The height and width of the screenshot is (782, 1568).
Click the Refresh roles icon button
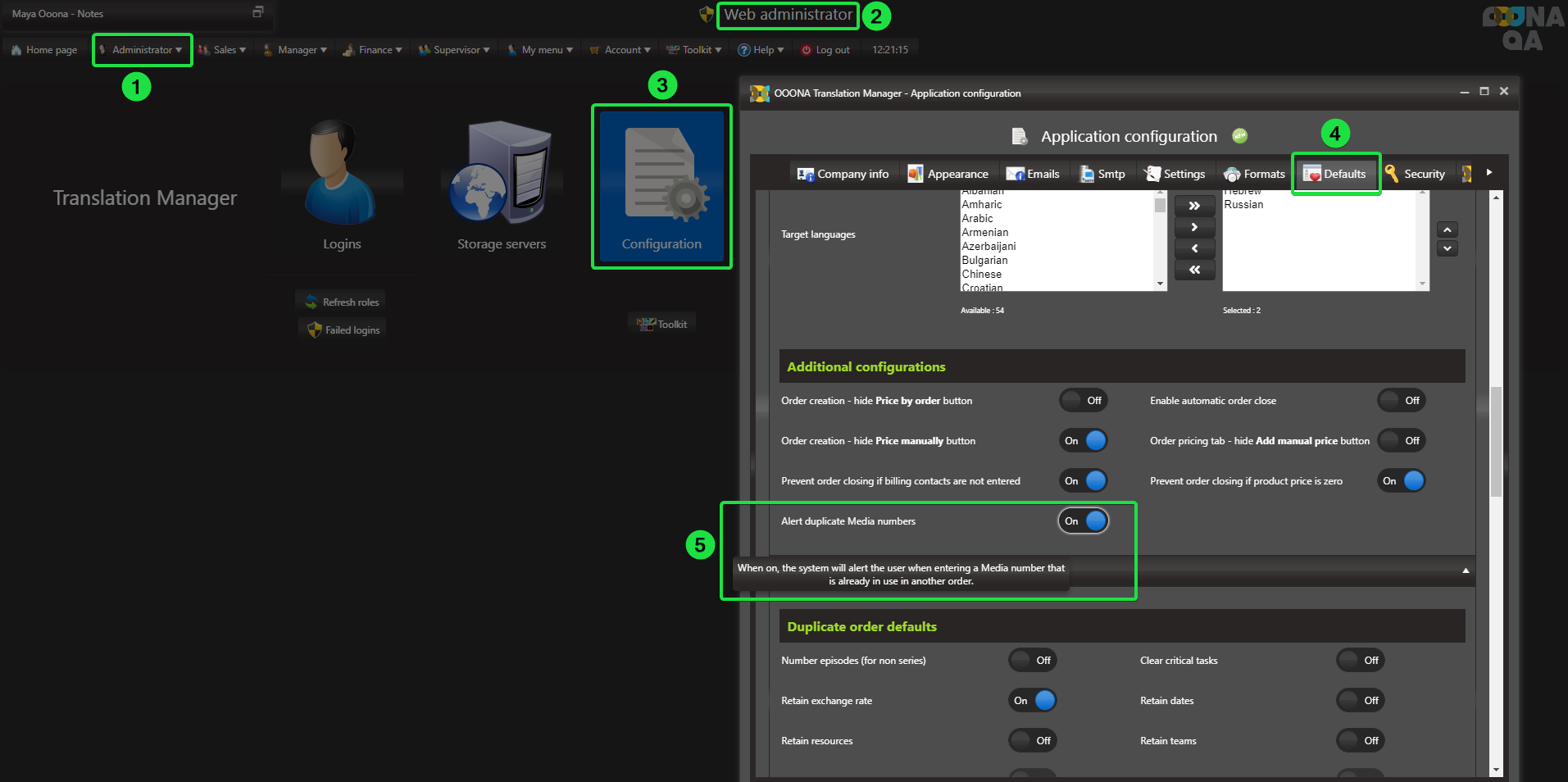coord(341,302)
